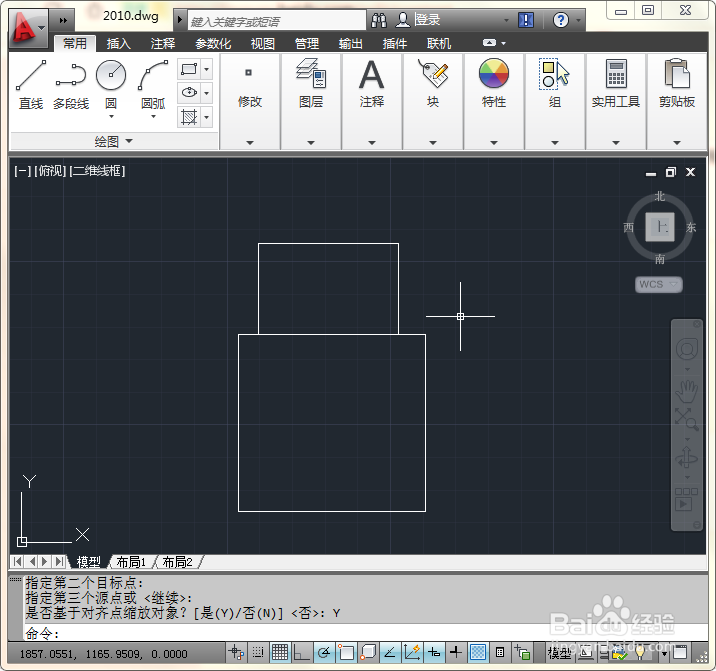Choose the Circle (圆) tool
Viewport: 716px width, 671px height.
pos(111,85)
